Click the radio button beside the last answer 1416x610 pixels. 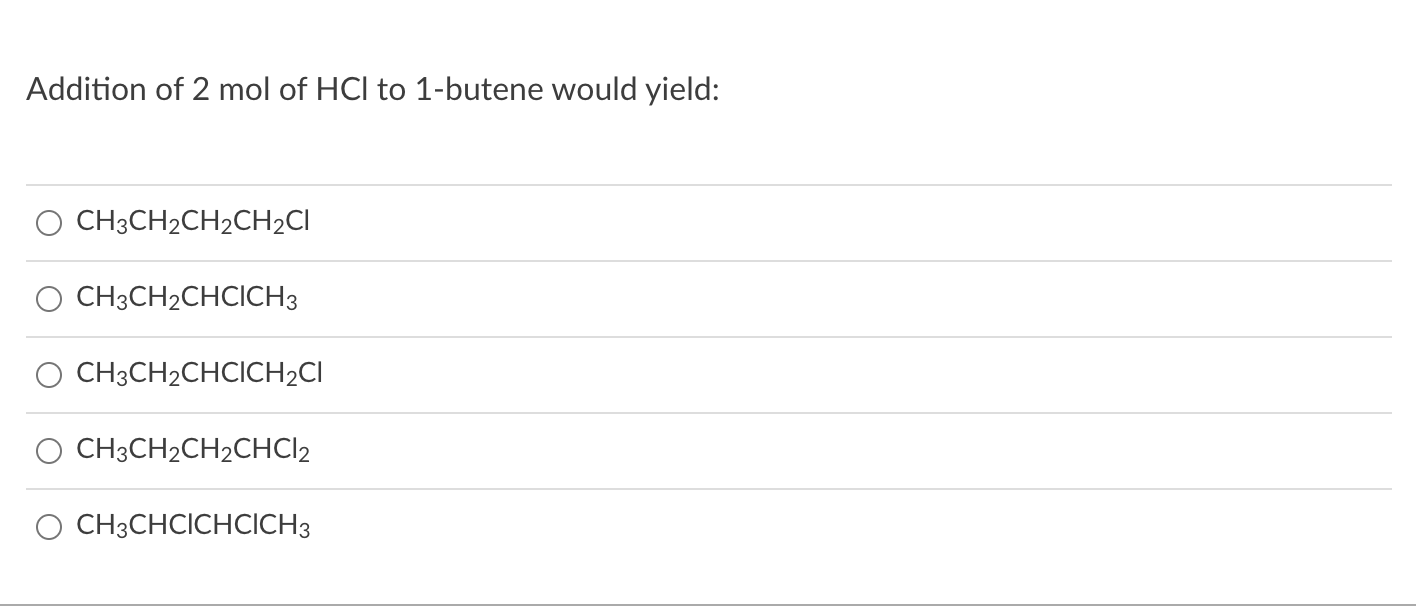[48, 525]
